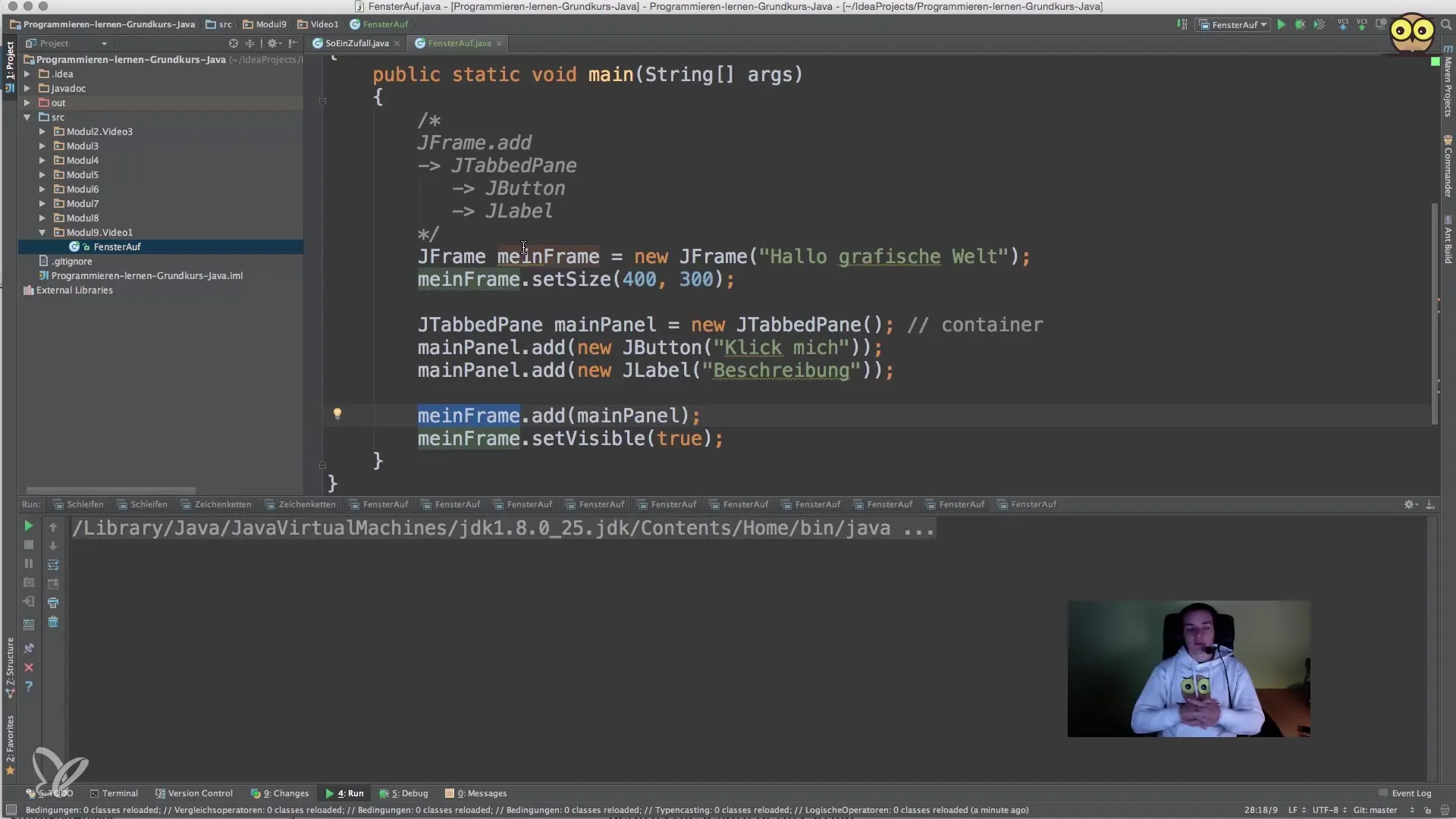Print the console output
Screen dimensions: 1456x819
coord(53,603)
